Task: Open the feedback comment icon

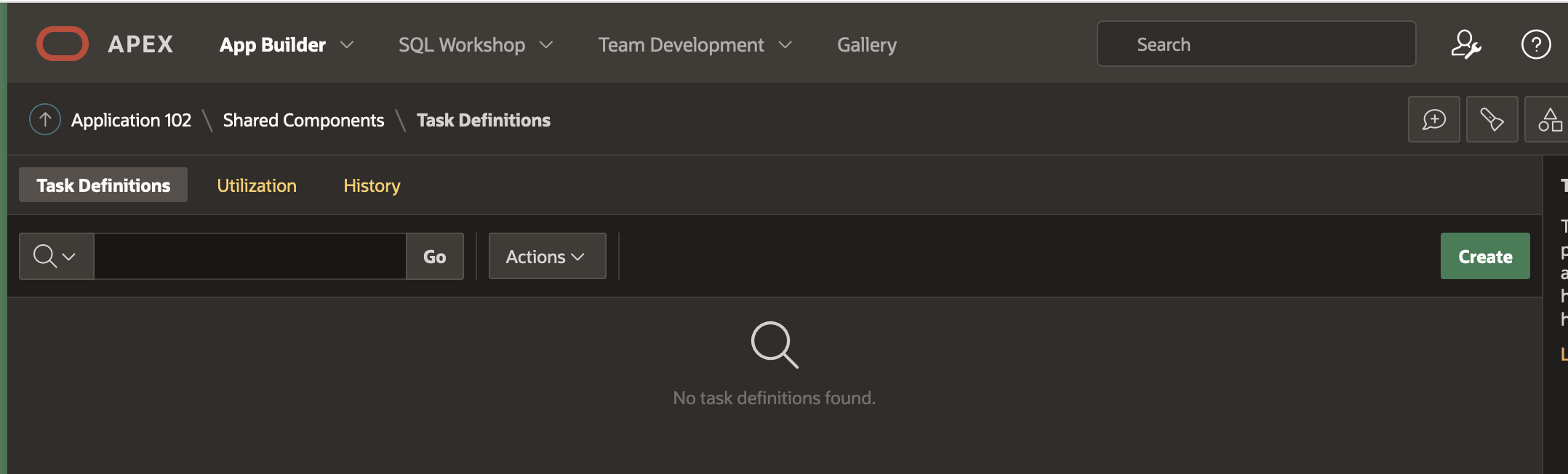Action: 1433,119
